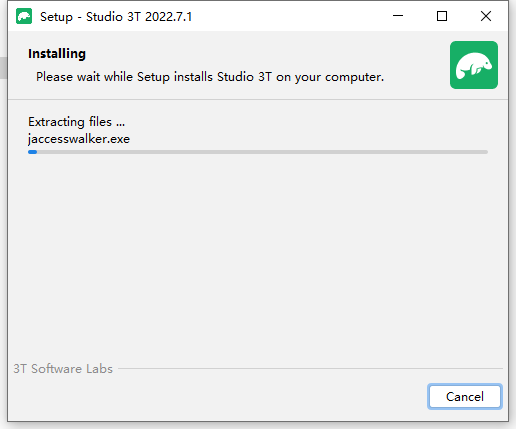Viewport: 516px width, 429px height.
Task: Click the "Extracting files ..." status label
Action: coord(76,122)
